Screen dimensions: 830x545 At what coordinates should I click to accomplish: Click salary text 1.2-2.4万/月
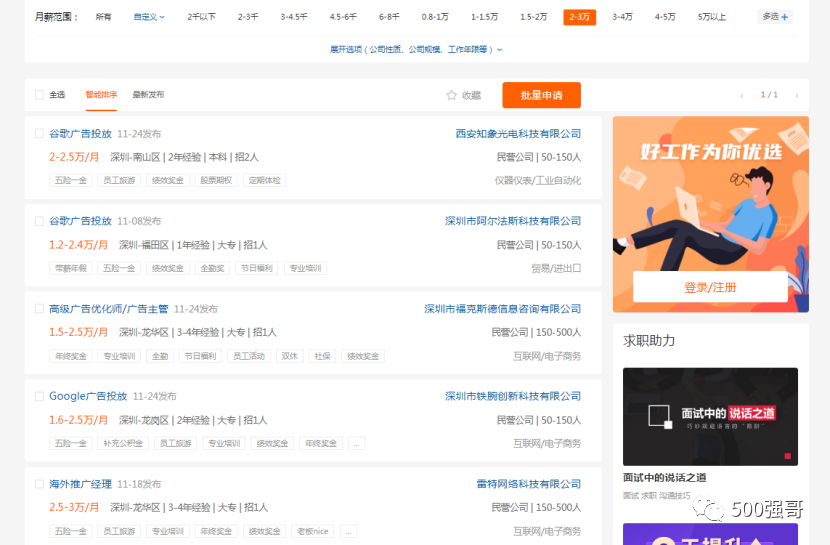pos(78,245)
